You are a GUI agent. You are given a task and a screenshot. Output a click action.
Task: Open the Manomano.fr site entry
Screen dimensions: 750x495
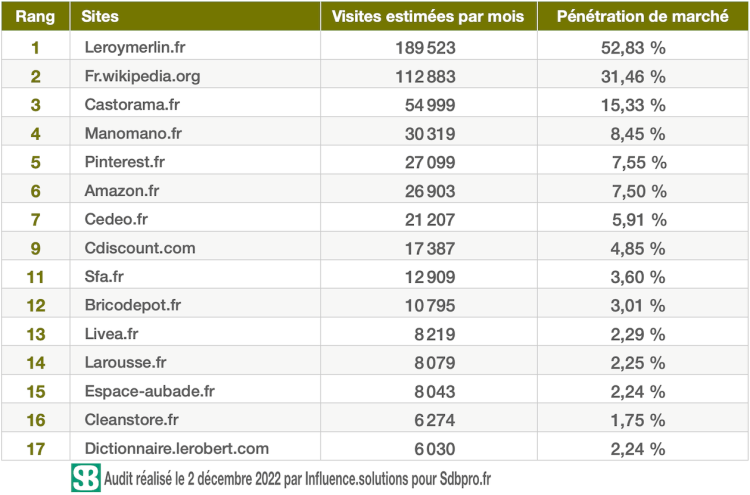tap(133, 133)
